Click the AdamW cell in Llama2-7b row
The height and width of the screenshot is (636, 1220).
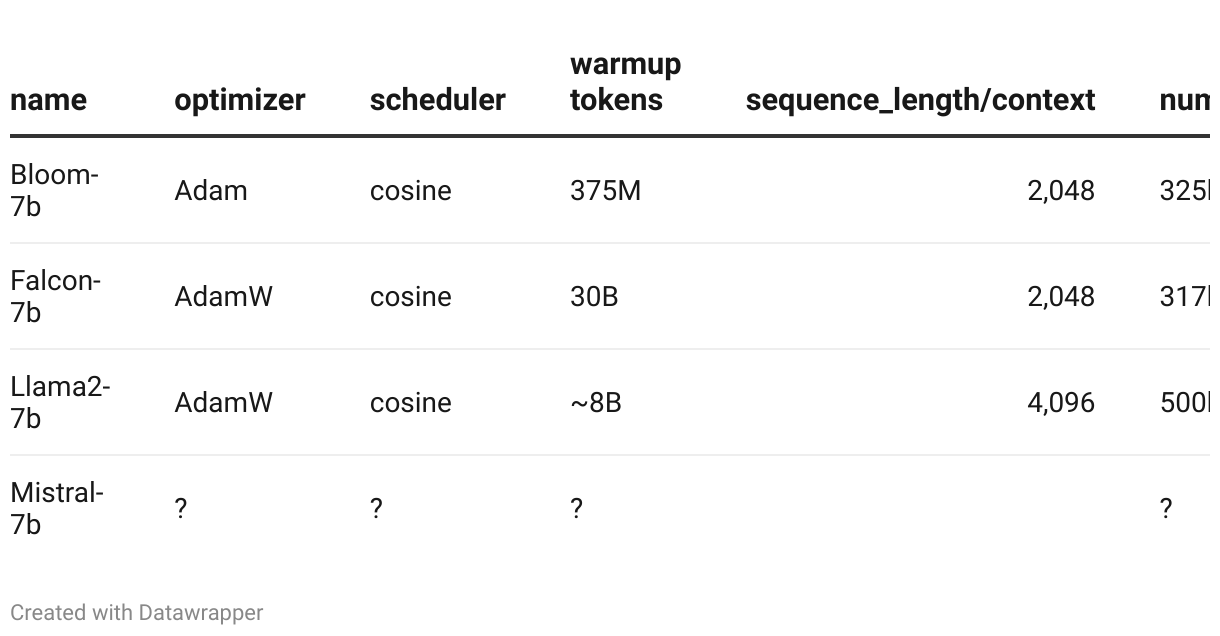click(x=223, y=403)
